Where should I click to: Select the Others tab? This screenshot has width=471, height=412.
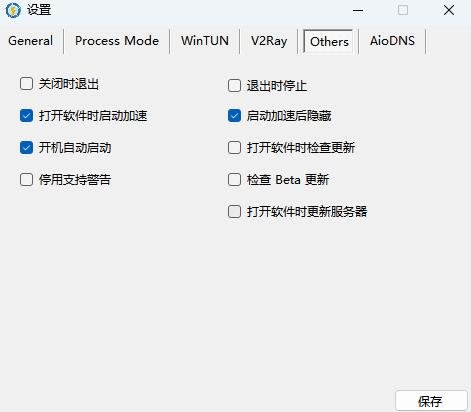(x=329, y=42)
